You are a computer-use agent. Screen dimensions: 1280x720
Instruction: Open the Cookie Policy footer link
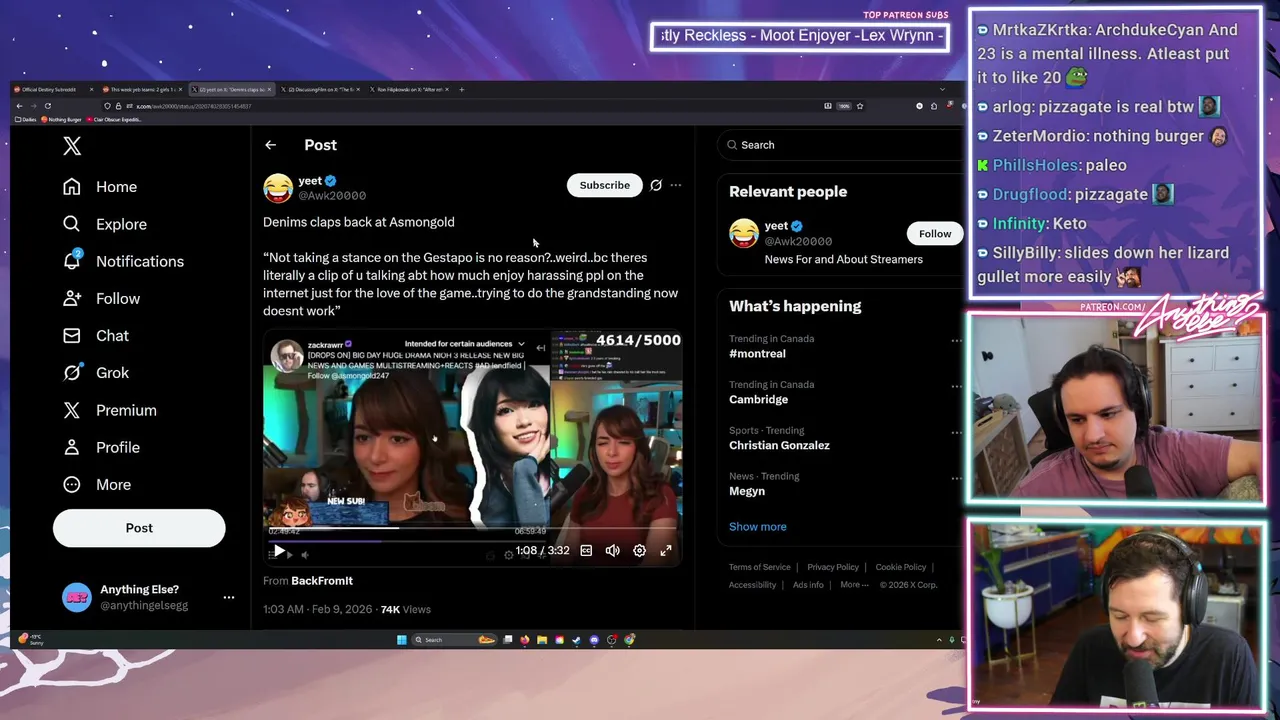coord(901,567)
